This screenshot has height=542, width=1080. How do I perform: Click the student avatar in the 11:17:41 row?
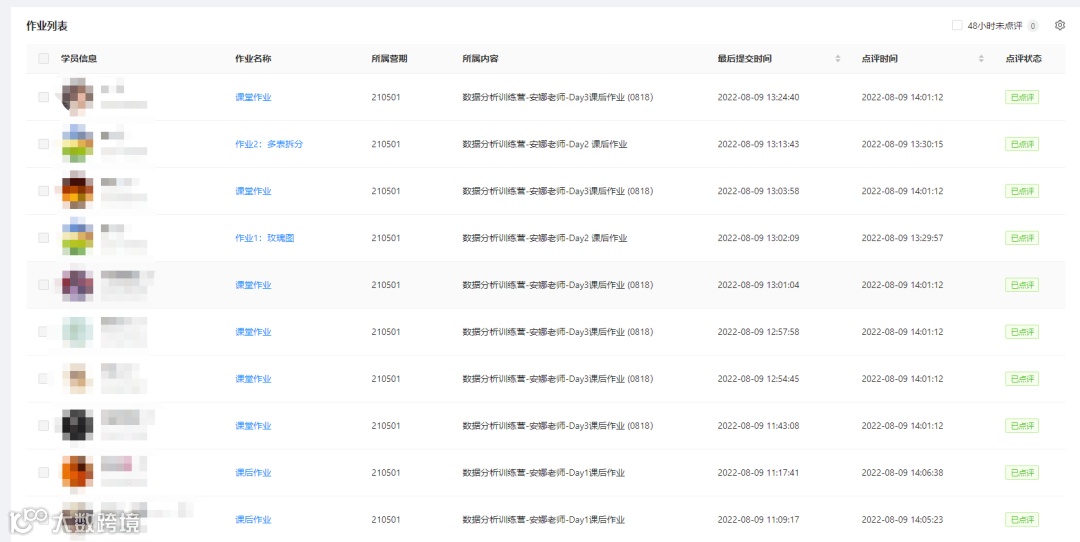[x=77, y=472]
